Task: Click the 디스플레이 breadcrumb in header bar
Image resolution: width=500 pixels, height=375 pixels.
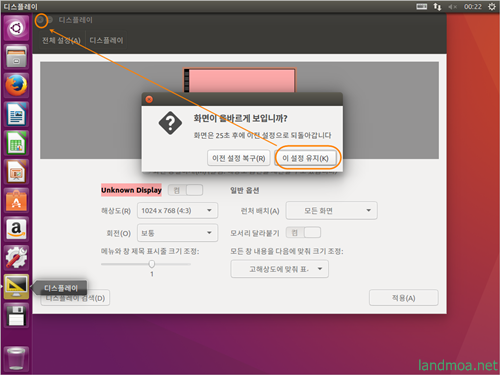Action: click(x=106, y=41)
